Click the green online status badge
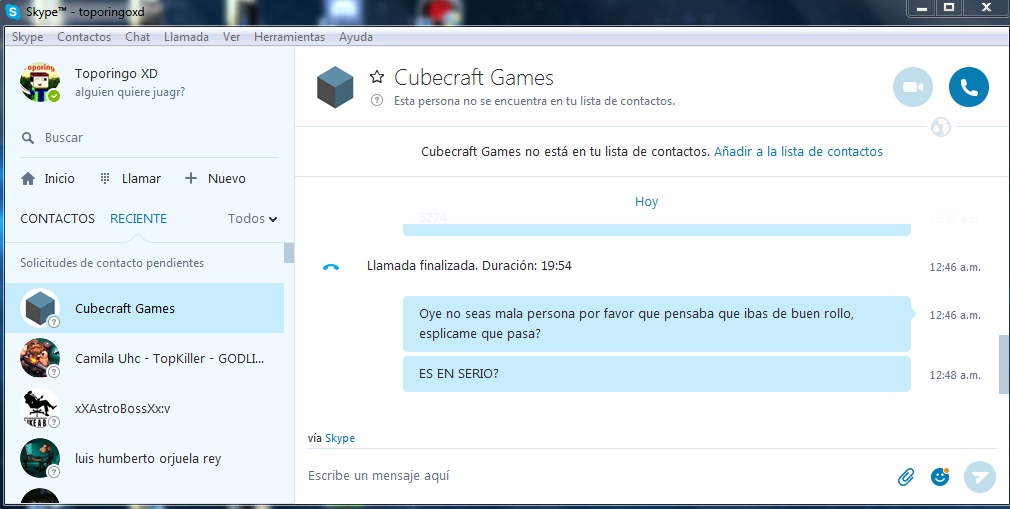The image size is (1010, 509). point(54,96)
